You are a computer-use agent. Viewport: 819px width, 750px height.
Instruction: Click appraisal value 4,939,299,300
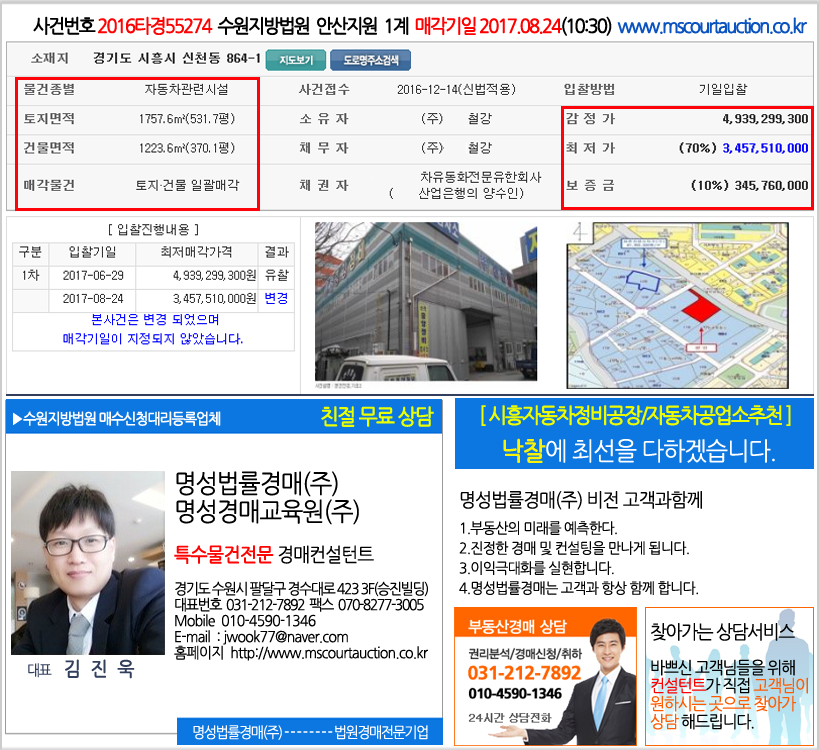765,119
